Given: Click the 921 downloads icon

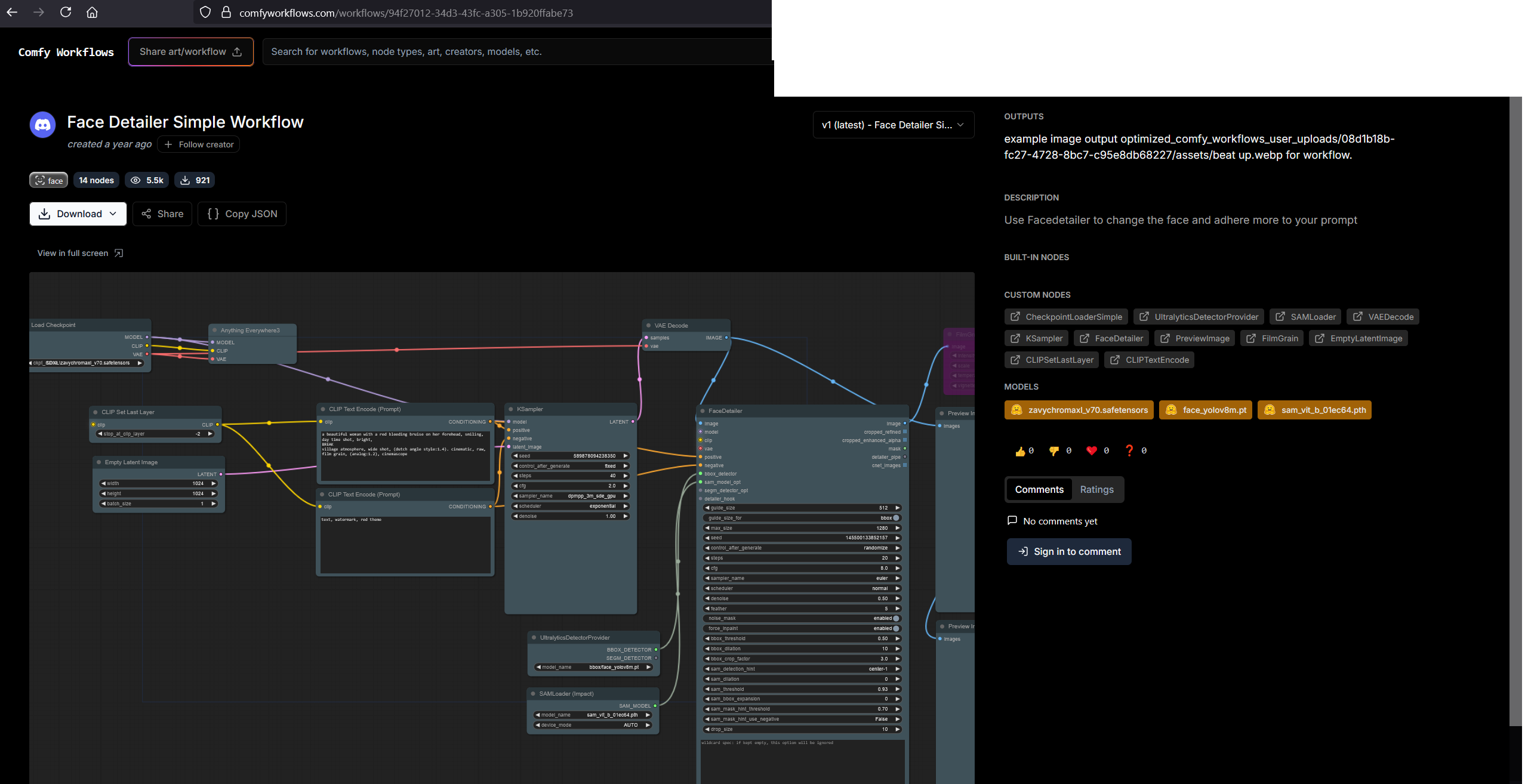Looking at the screenshot, I should tap(185, 180).
